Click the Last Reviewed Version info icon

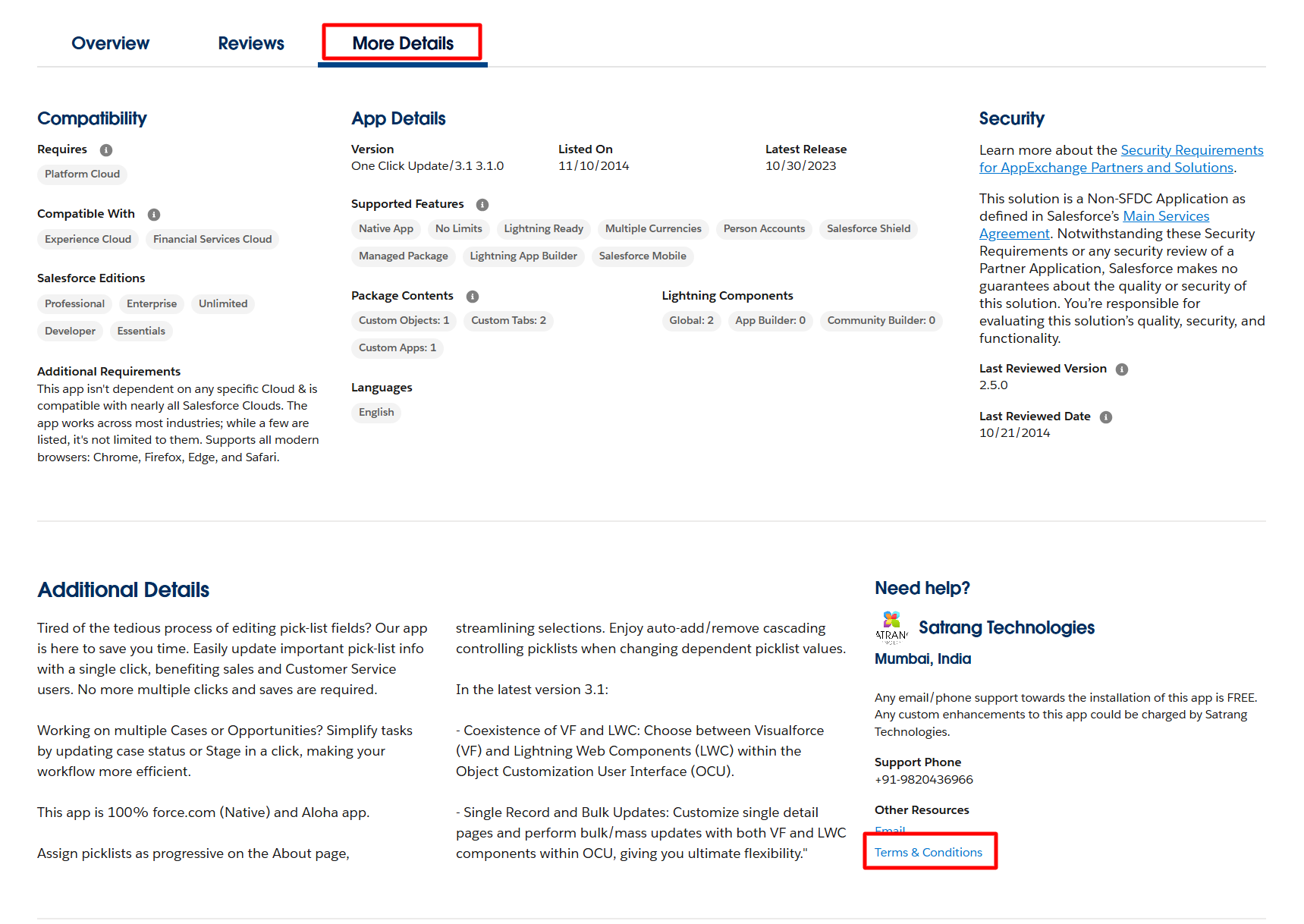tap(1122, 369)
